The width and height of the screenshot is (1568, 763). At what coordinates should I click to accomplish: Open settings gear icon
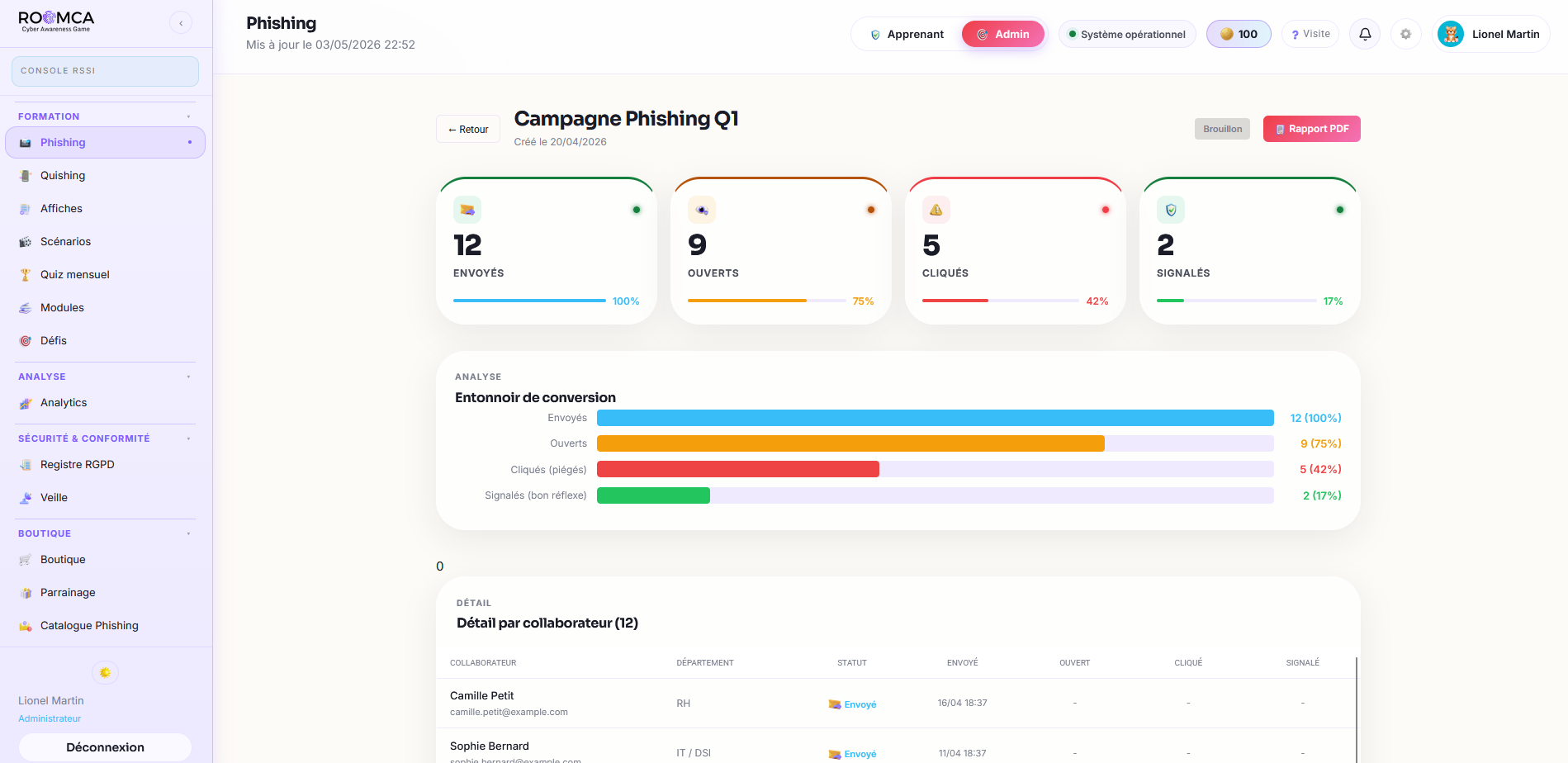tap(1405, 34)
